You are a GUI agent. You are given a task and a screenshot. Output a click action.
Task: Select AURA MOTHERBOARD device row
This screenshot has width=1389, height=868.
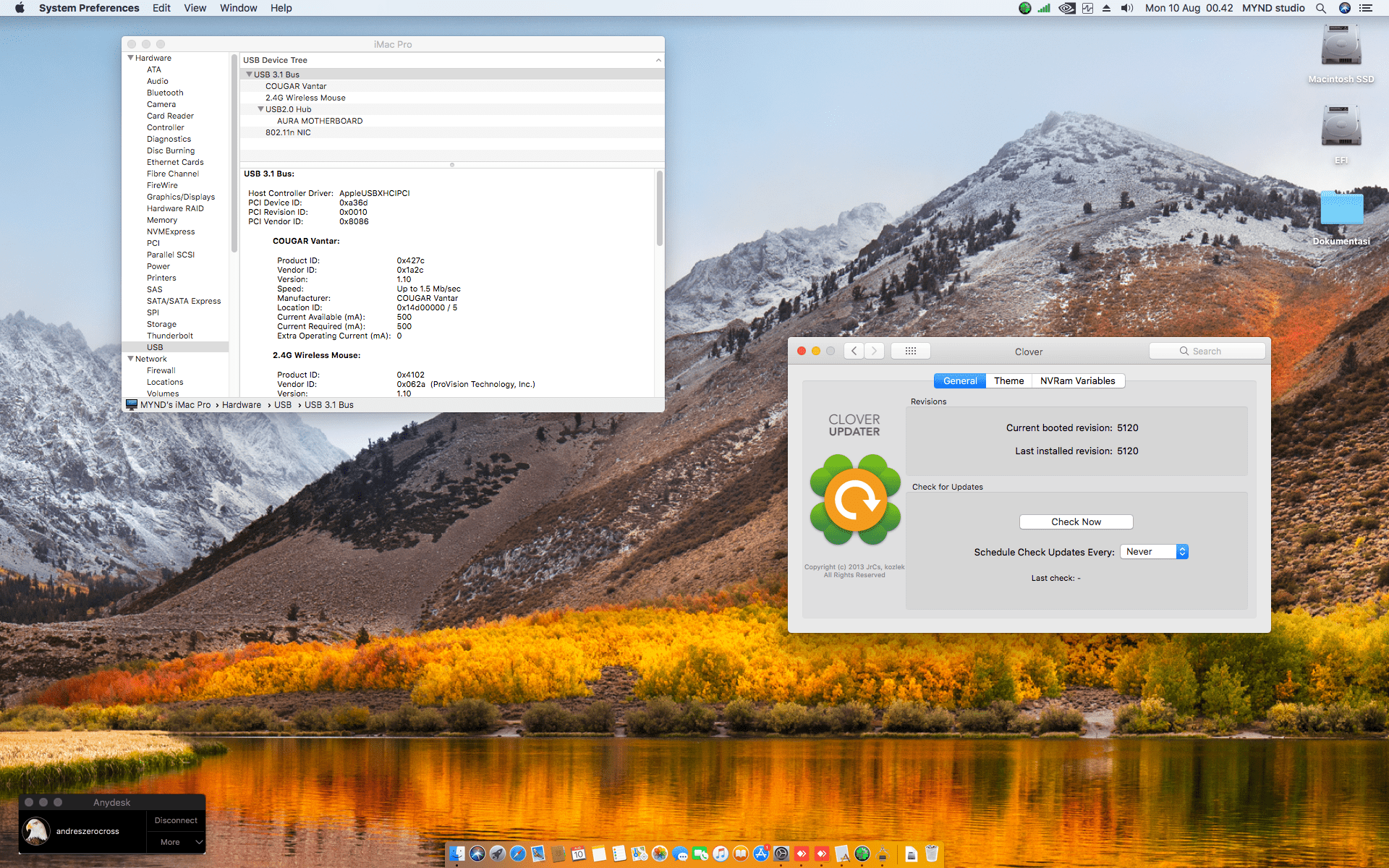tap(452, 121)
